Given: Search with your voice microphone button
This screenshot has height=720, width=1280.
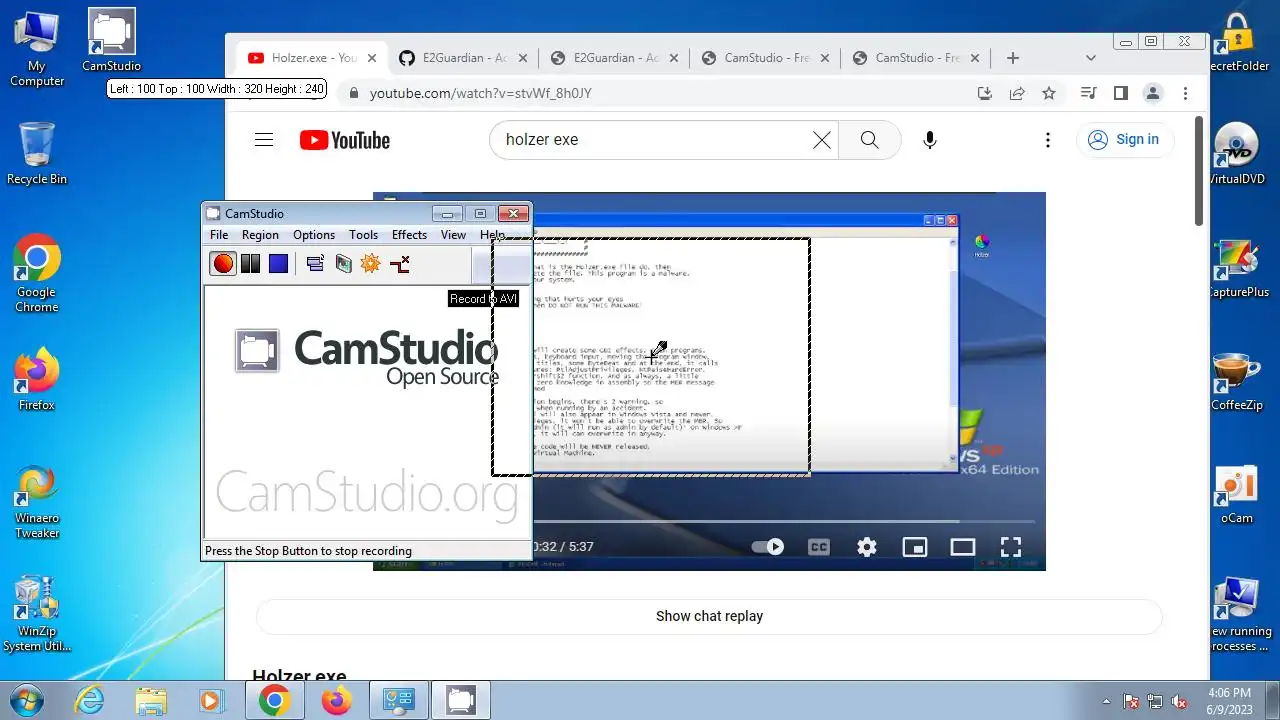Looking at the screenshot, I should pyautogui.click(x=930, y=140).
